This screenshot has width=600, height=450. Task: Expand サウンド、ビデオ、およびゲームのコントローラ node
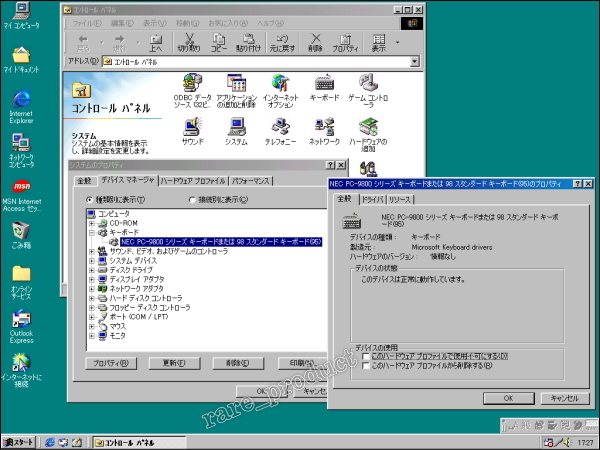[x=92, y=251]
